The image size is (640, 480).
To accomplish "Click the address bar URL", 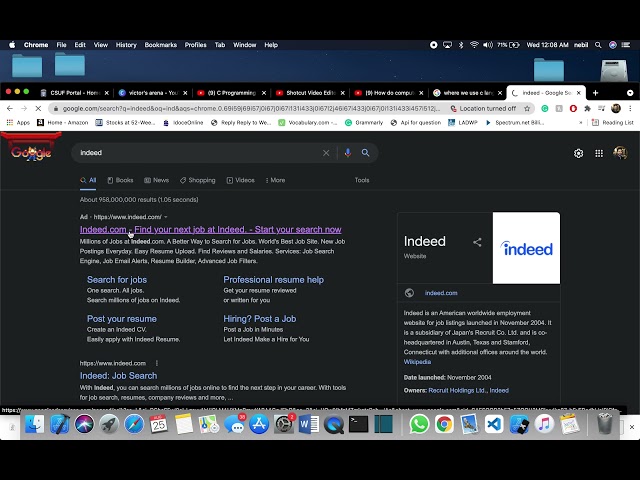I will pos(251,109).
